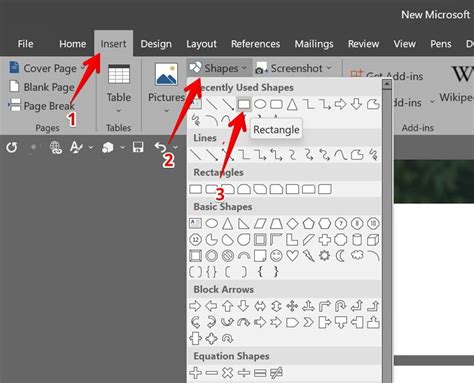The height and width of the screenshot is (383, 474).
Task: Click the shapes list scroll-up arrow
Action: click(387, 84)
